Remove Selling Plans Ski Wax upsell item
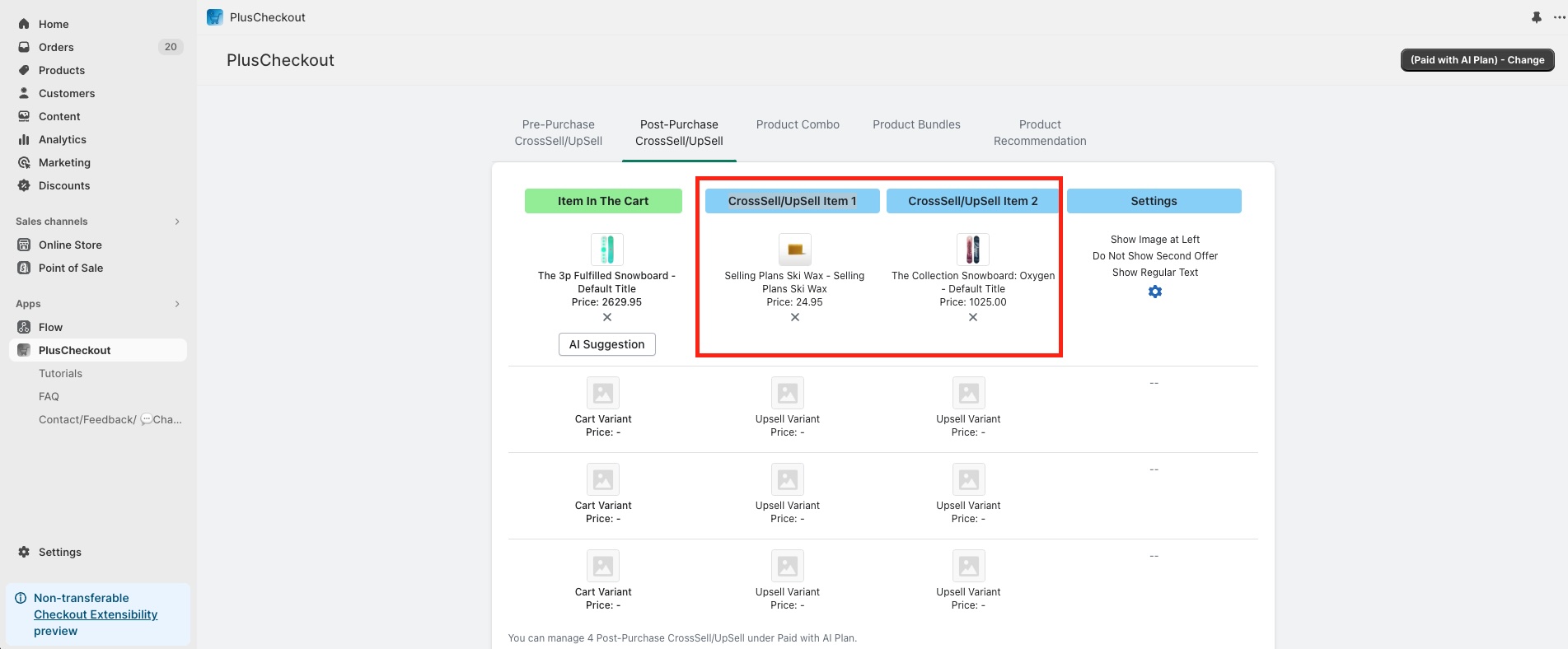 pos(795,317)
